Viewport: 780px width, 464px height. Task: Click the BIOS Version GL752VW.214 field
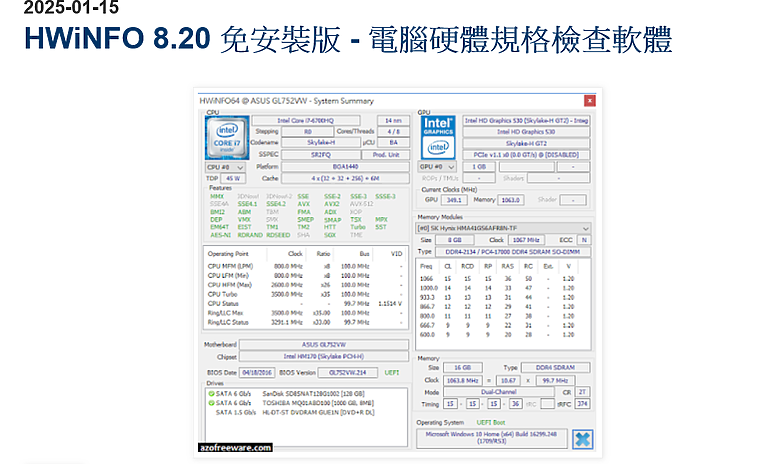(x=348, y=372)
